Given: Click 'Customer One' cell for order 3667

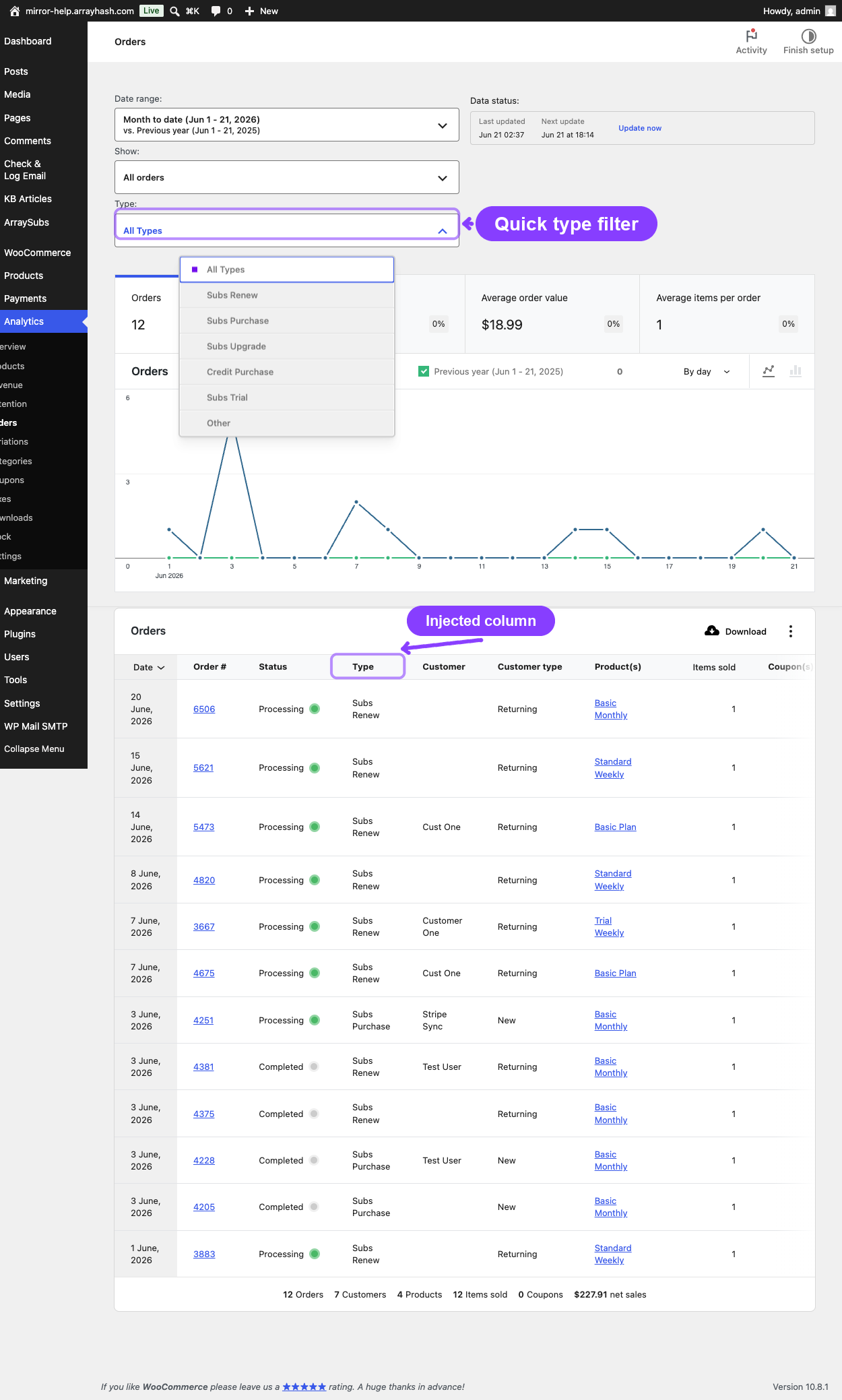Looking at the screenshot, I should tap(443, 926).
